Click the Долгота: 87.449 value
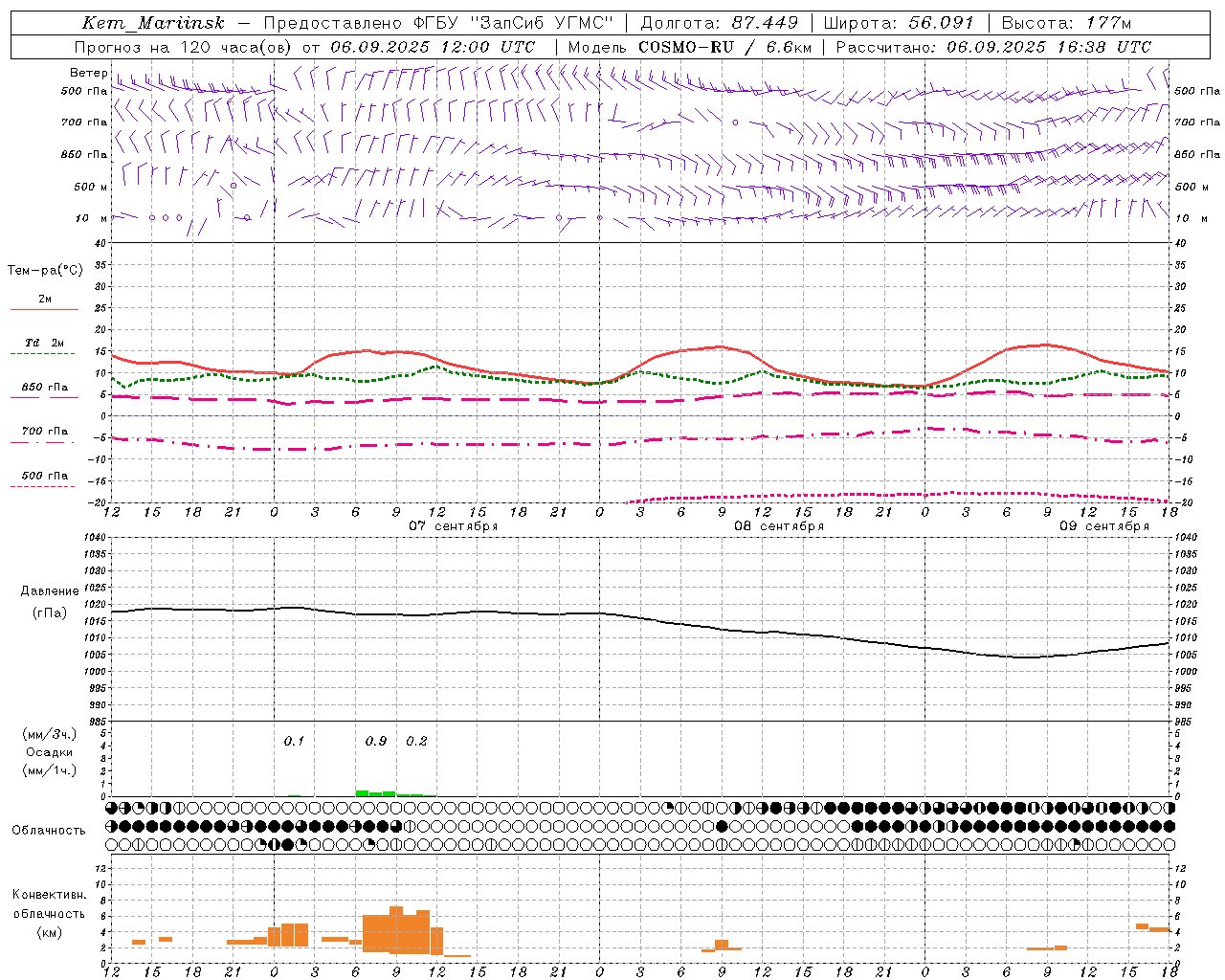This screenshot has width=1225, height=980. [719, 23]
